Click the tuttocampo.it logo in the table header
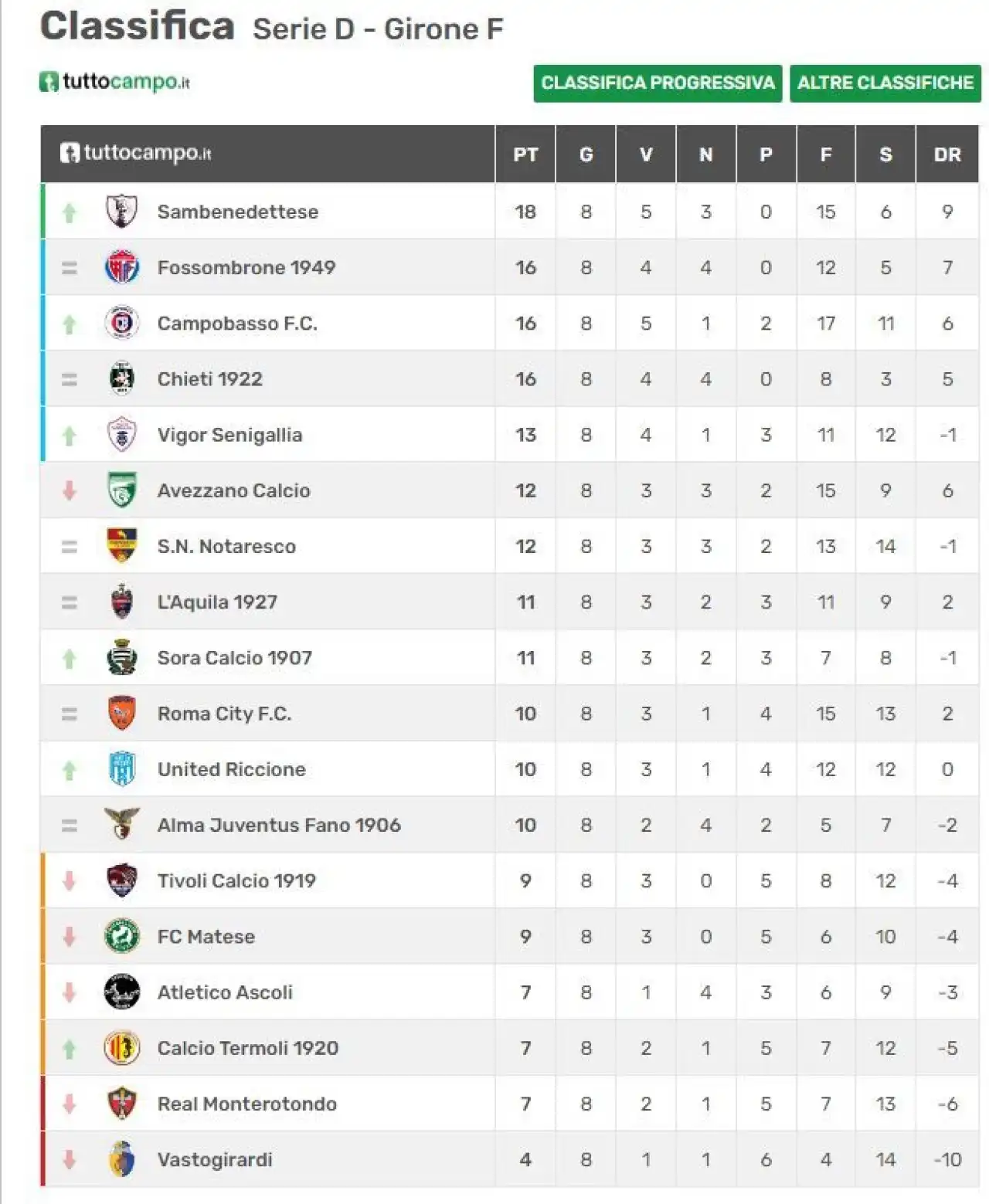 [x=135, y=153]
